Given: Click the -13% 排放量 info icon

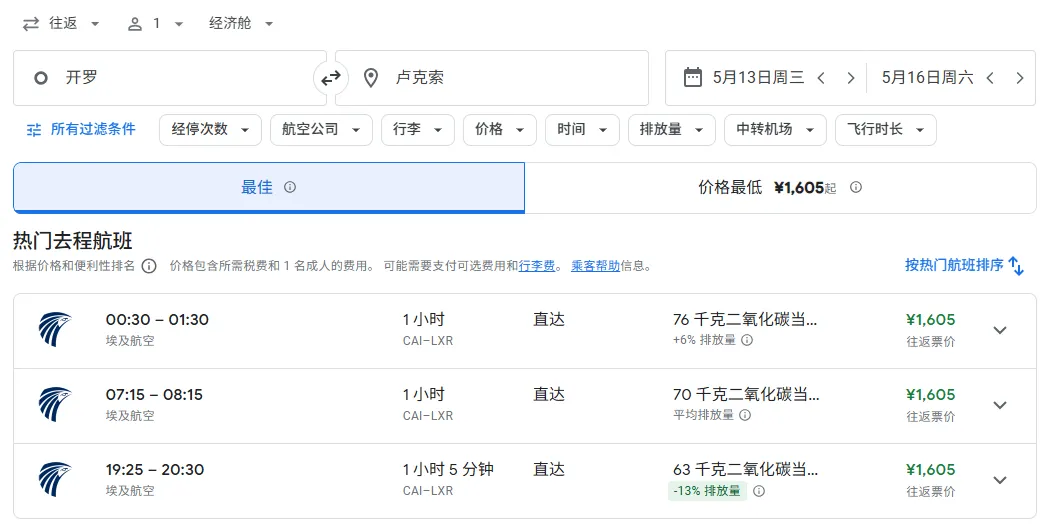Looking at the screenshot, I should coord(759,491).
